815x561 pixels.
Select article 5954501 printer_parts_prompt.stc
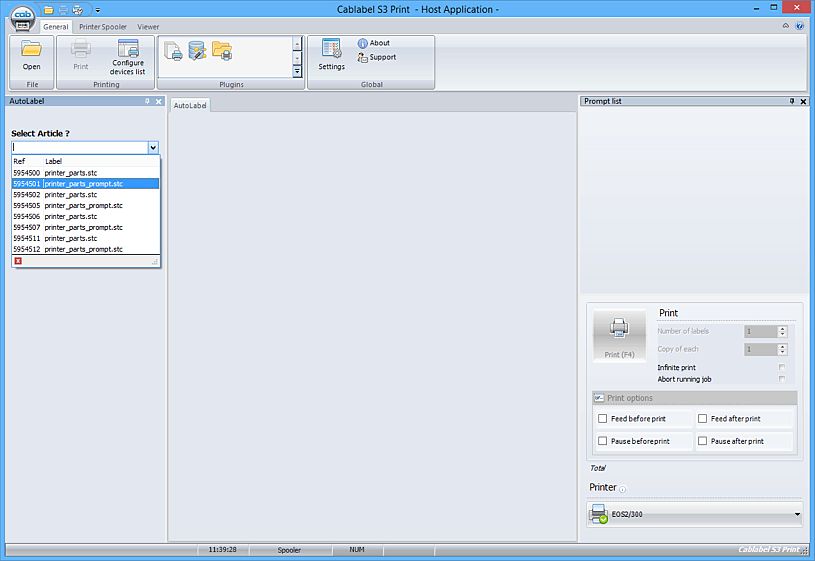tap(85, 184)
